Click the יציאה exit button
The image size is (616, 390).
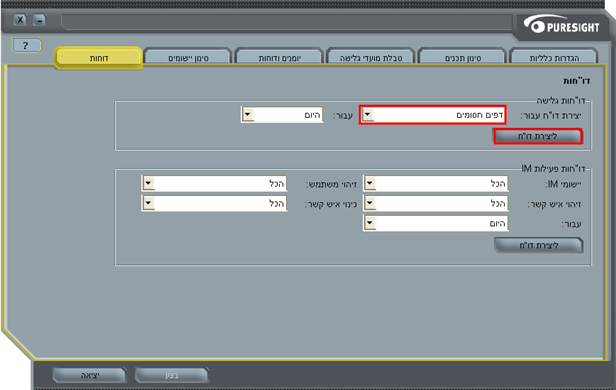coord(90,375)
